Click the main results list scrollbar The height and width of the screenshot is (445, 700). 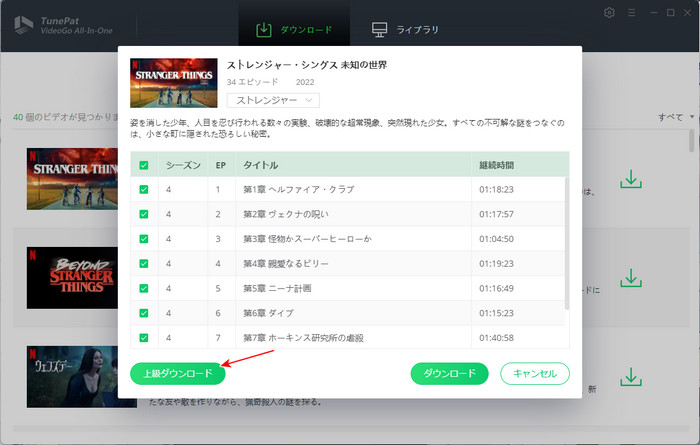tap(692, 141)
